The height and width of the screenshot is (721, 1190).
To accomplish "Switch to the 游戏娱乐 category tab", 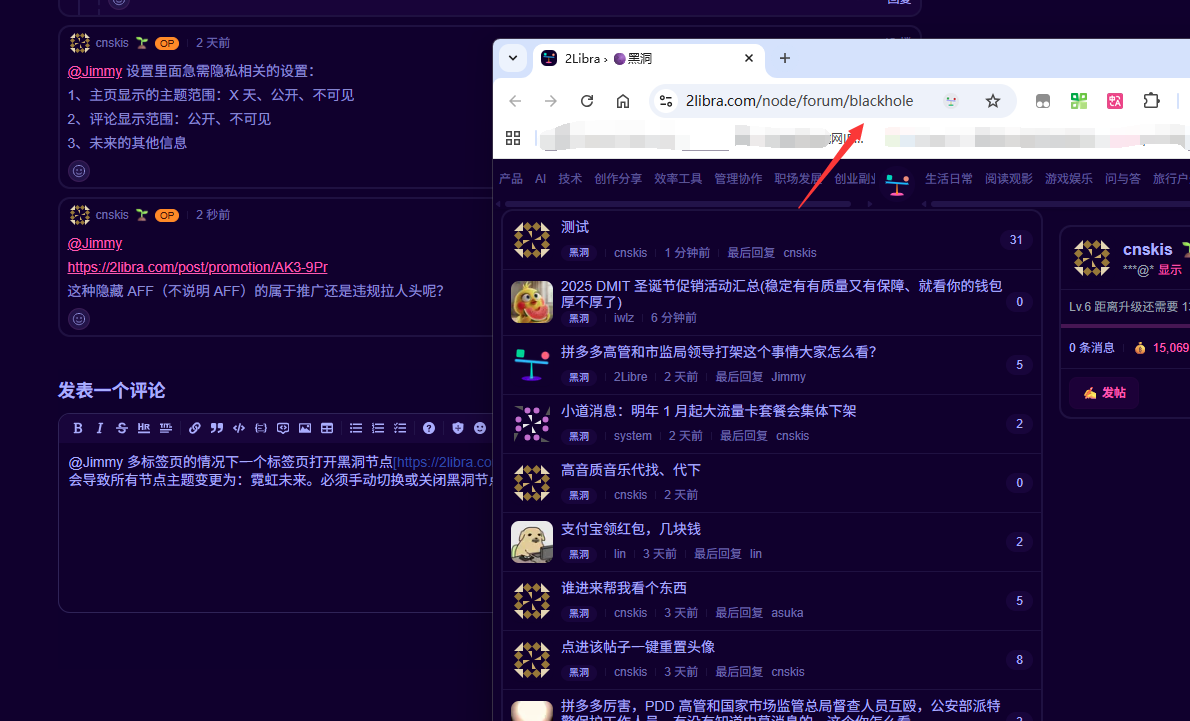I will [1069, 179].
